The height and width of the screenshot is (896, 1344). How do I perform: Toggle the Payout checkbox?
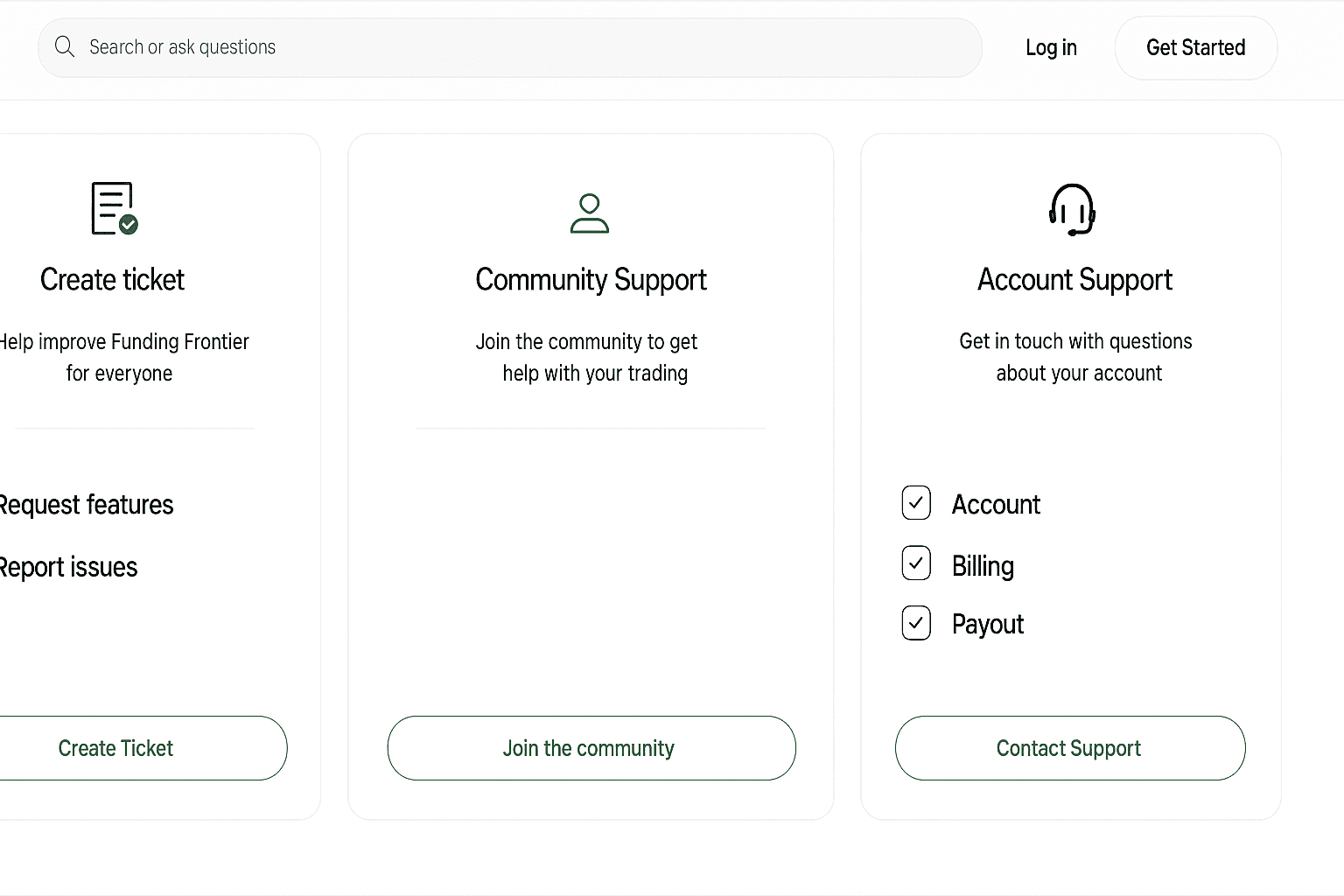point(916,623)
